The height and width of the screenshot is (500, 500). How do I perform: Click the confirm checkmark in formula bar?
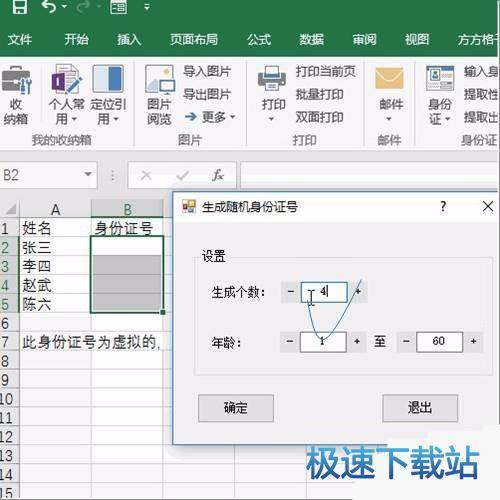[x=183, y=175]
